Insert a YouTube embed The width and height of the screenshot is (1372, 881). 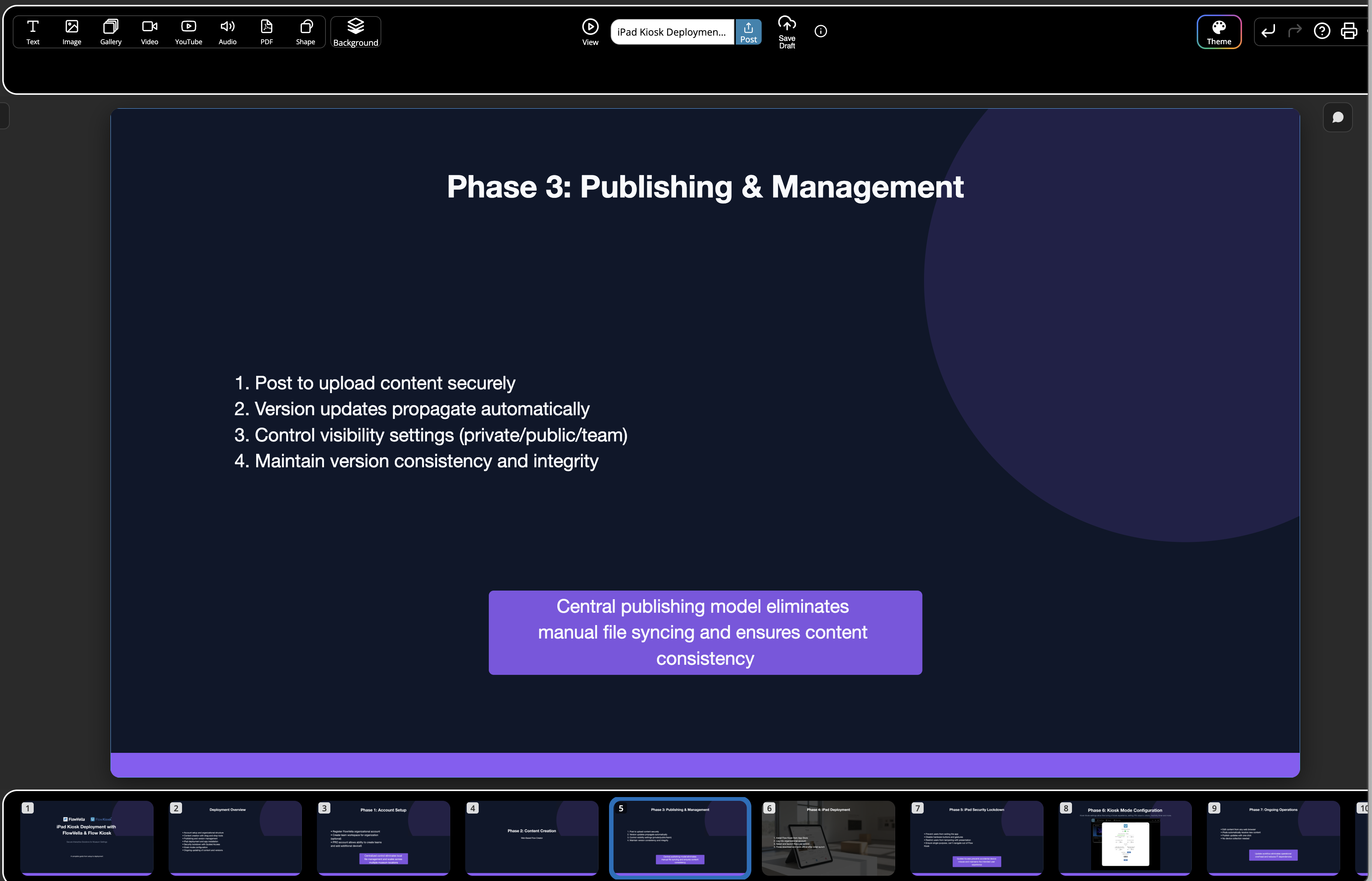[188, 32]
